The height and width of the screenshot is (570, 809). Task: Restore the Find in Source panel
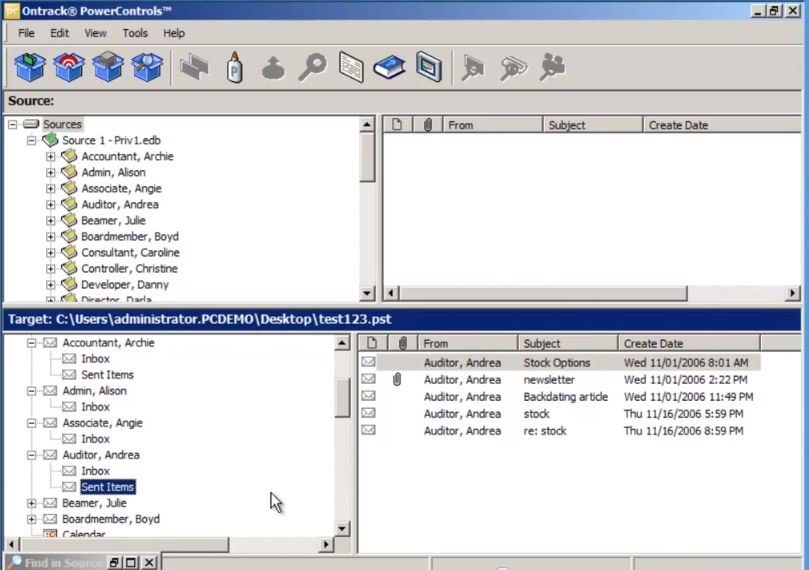[x=114, y=562]
